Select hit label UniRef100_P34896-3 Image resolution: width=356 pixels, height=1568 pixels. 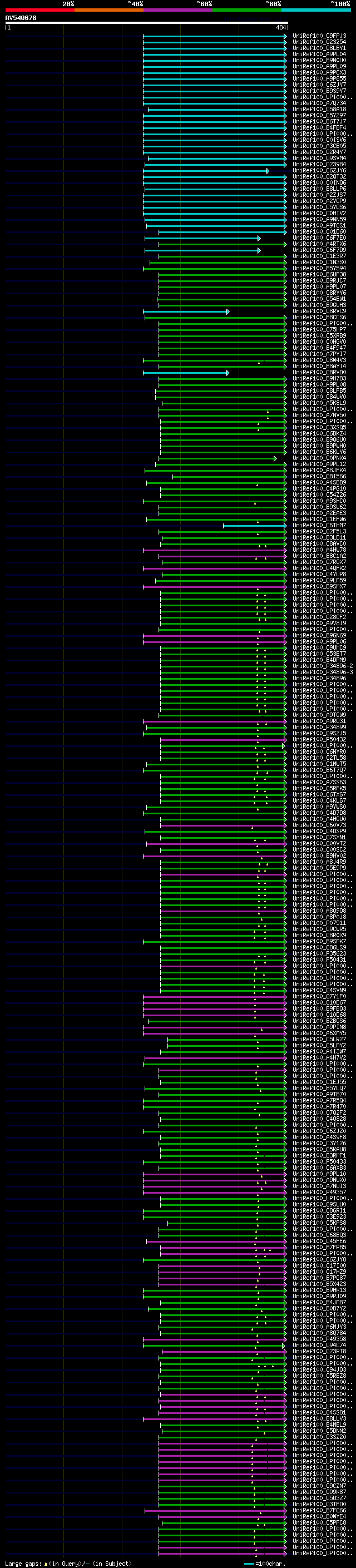click(323, 672)
